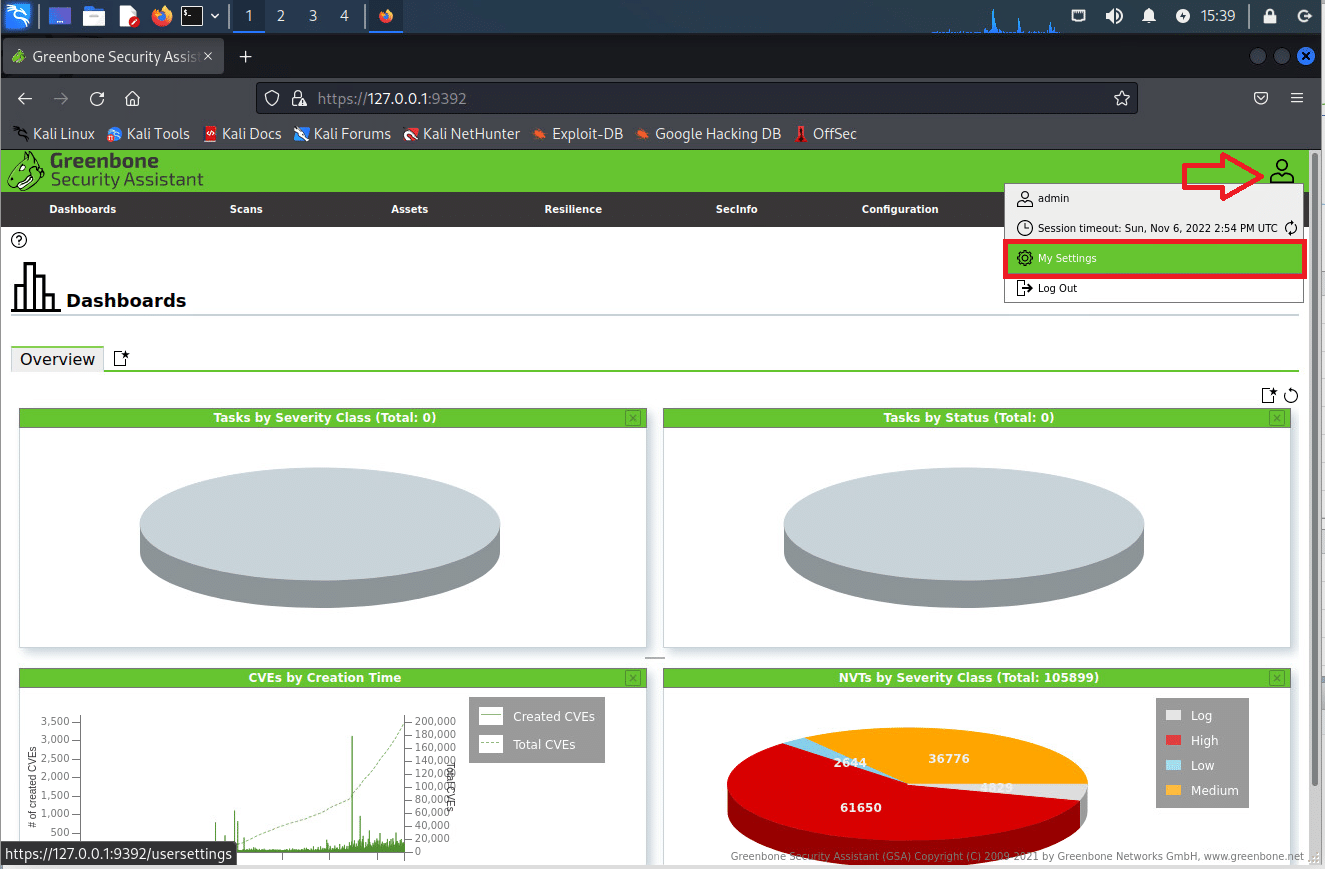The width and height of the screenshot is (1325, 869).
Task: Open the notifications bell in the tray
Action: tap(1149, 16)
